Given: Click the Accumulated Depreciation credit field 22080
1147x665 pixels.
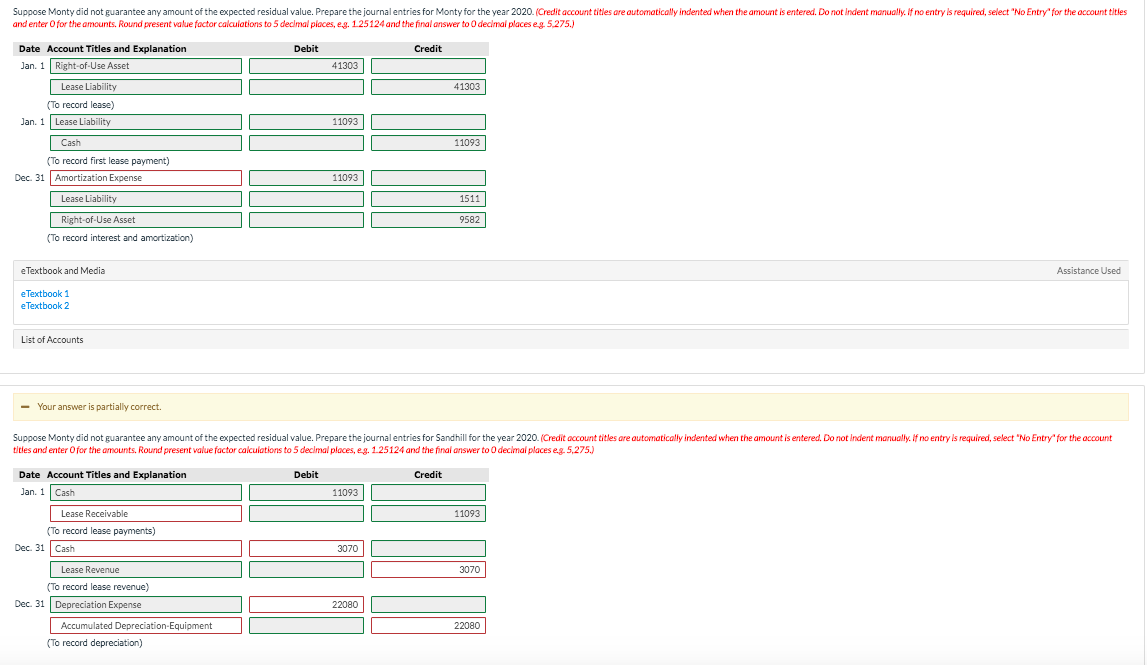Looking at the screenshot, I should [428, 625].
